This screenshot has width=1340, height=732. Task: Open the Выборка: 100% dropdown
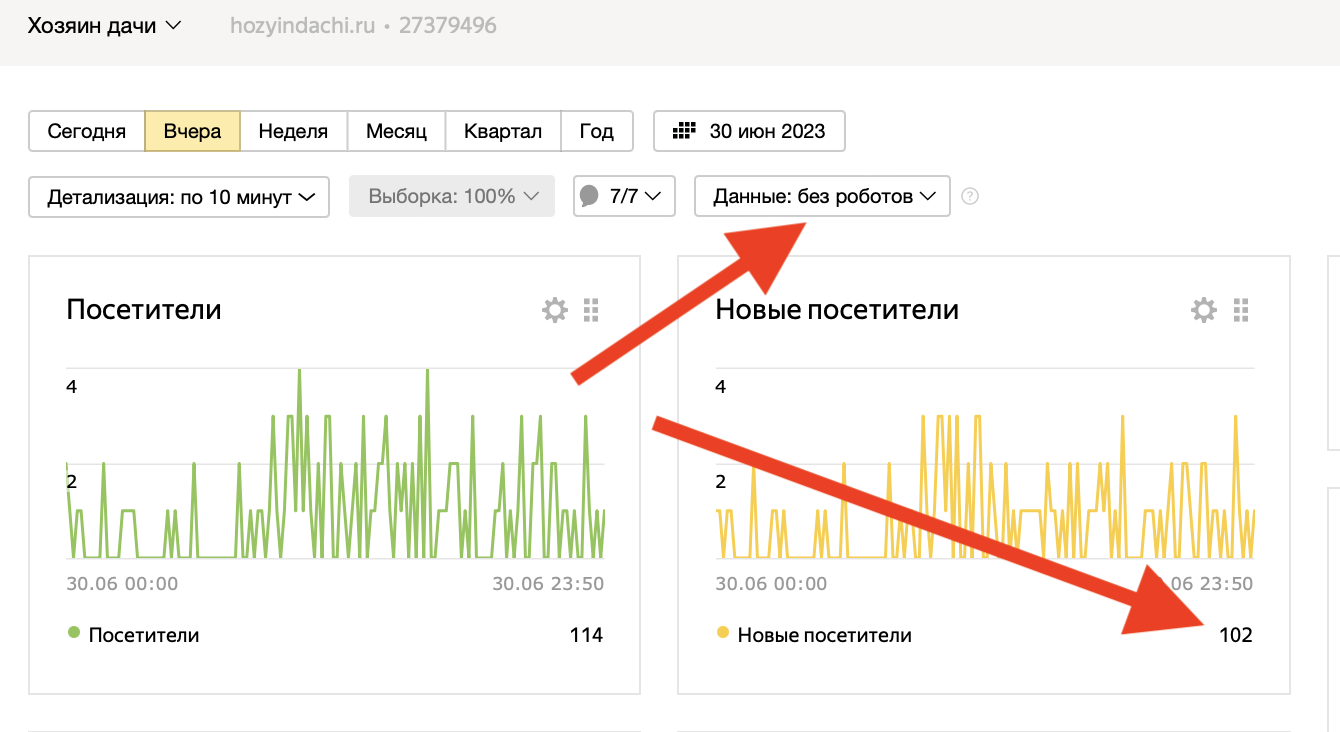(x=452, y=197)
